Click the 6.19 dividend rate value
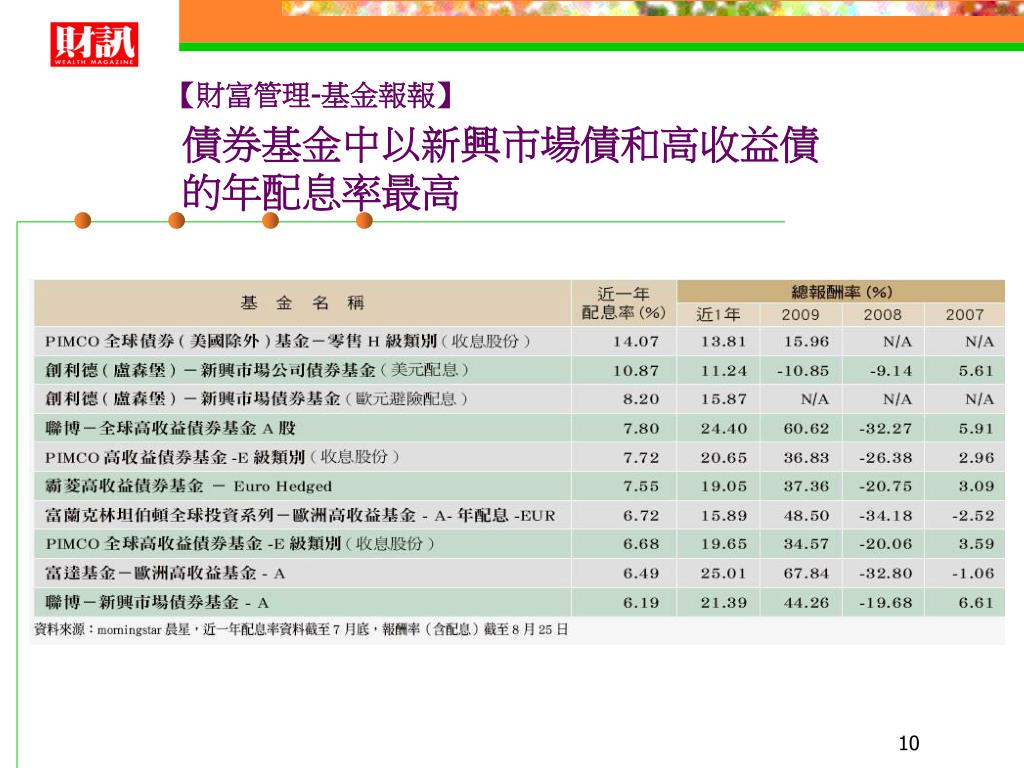 (x=640, y=602)
